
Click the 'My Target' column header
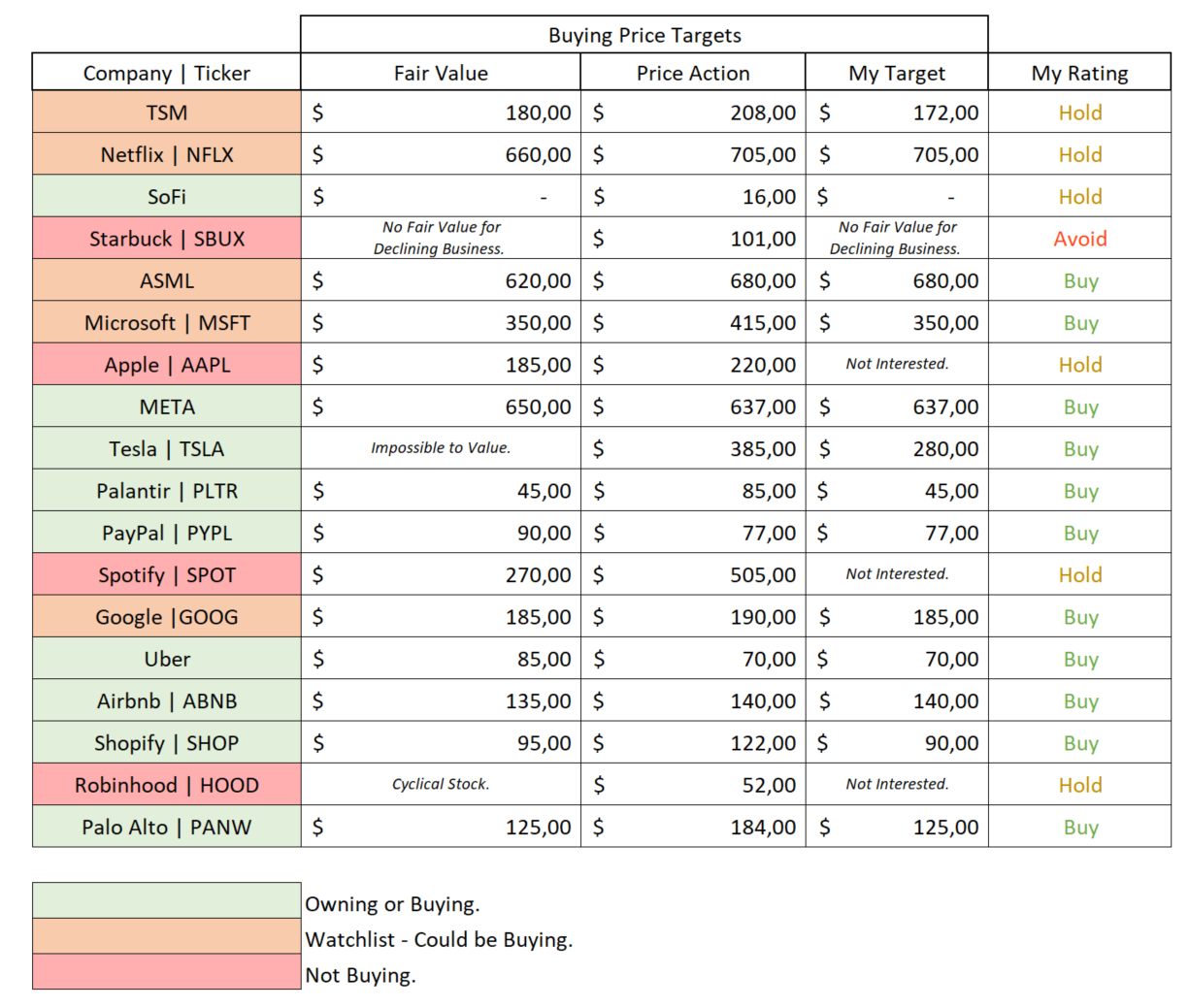coord(897,73)
